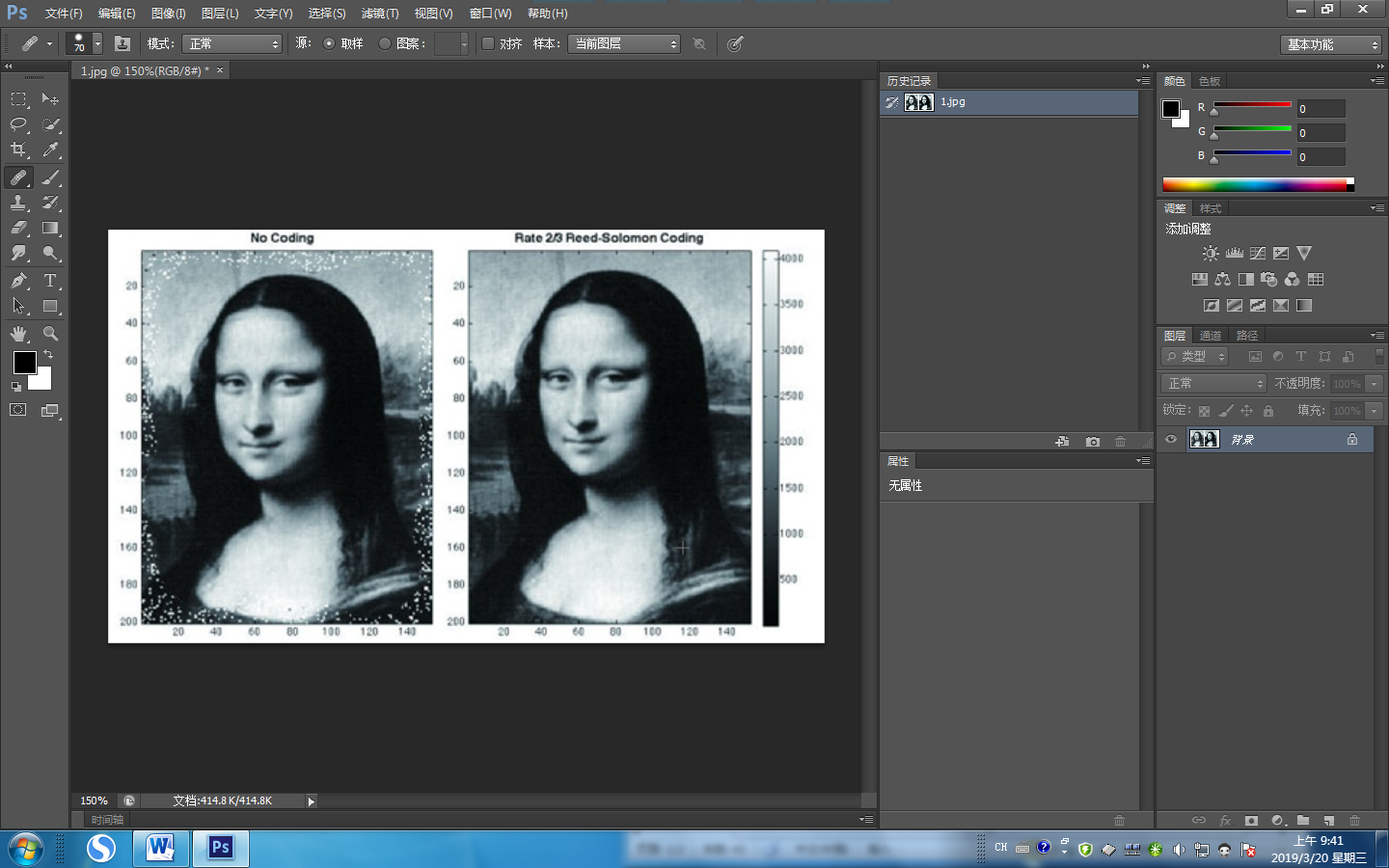Screen dimensions: 1389x868
Task: Hide the 背景 layer visibility eye
Action: [x=1171, y=439]
